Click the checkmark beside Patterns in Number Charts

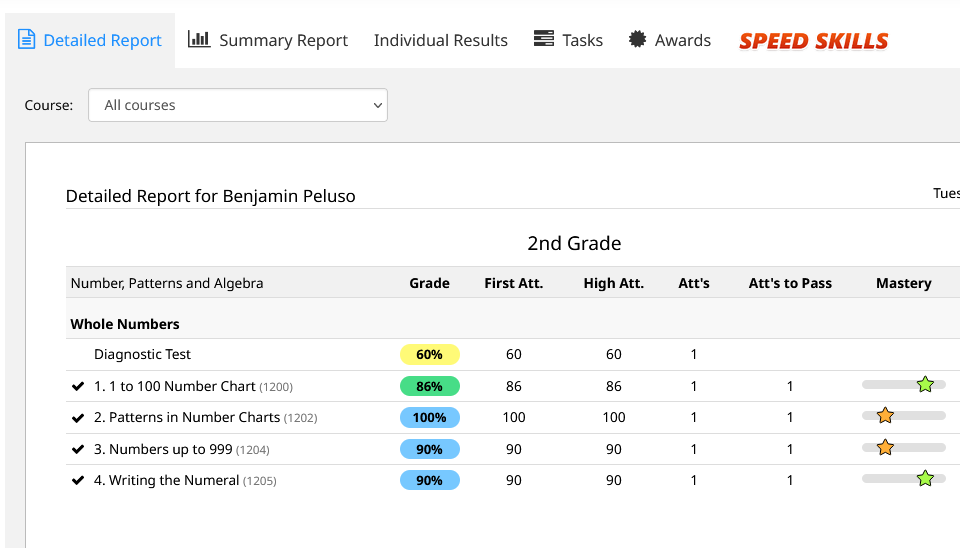pyautogui.click(x=78, y=418)
